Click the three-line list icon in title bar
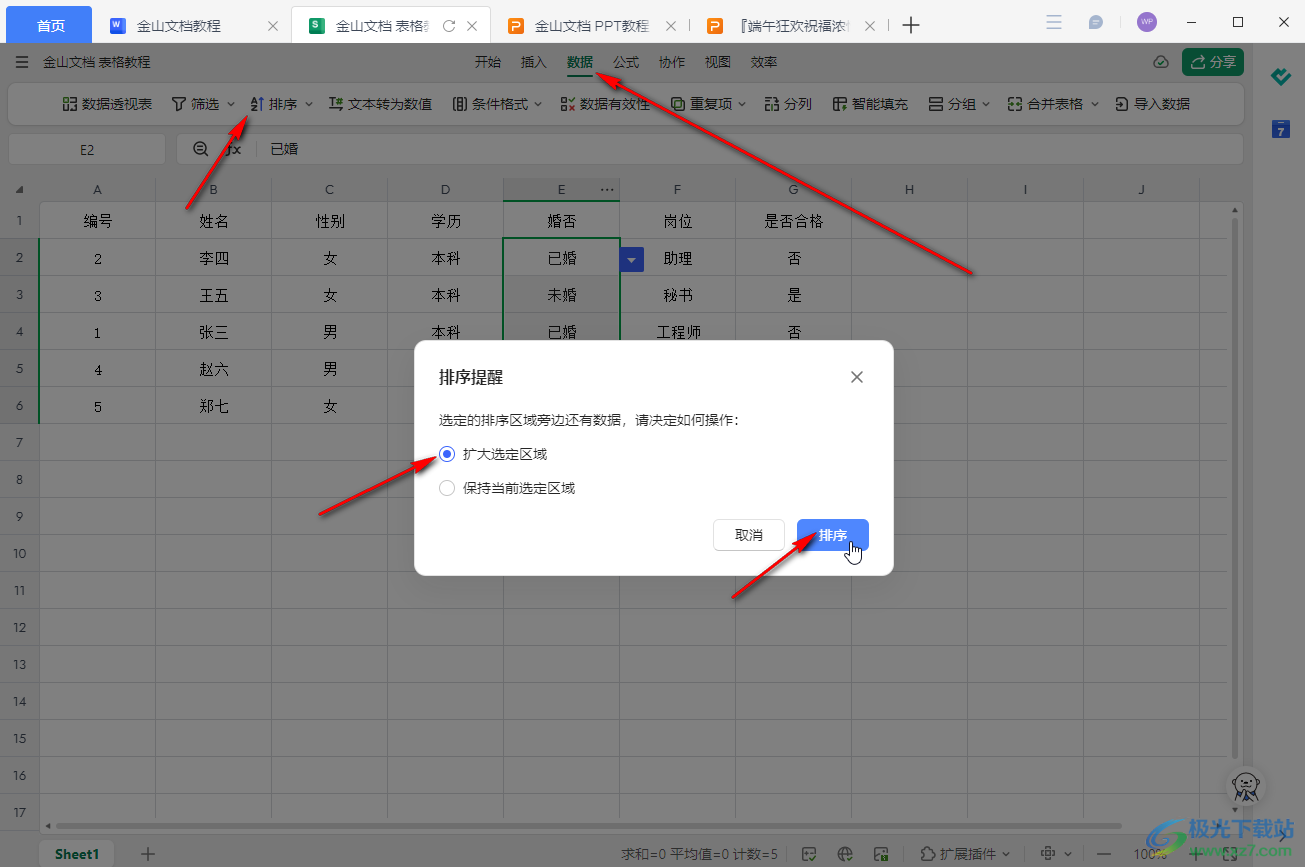The image size is (1305, 867). tap(1053, 22)
